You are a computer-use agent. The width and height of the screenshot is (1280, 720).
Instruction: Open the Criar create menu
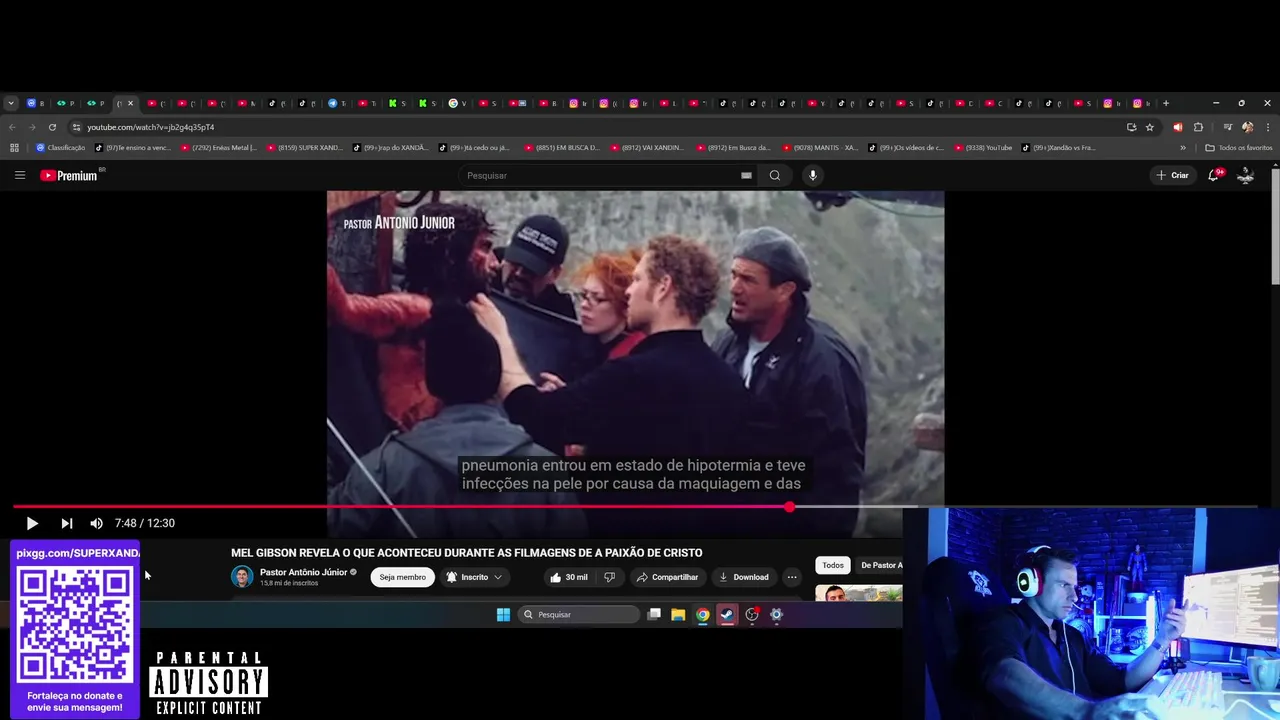click(x=1173, y=175)
